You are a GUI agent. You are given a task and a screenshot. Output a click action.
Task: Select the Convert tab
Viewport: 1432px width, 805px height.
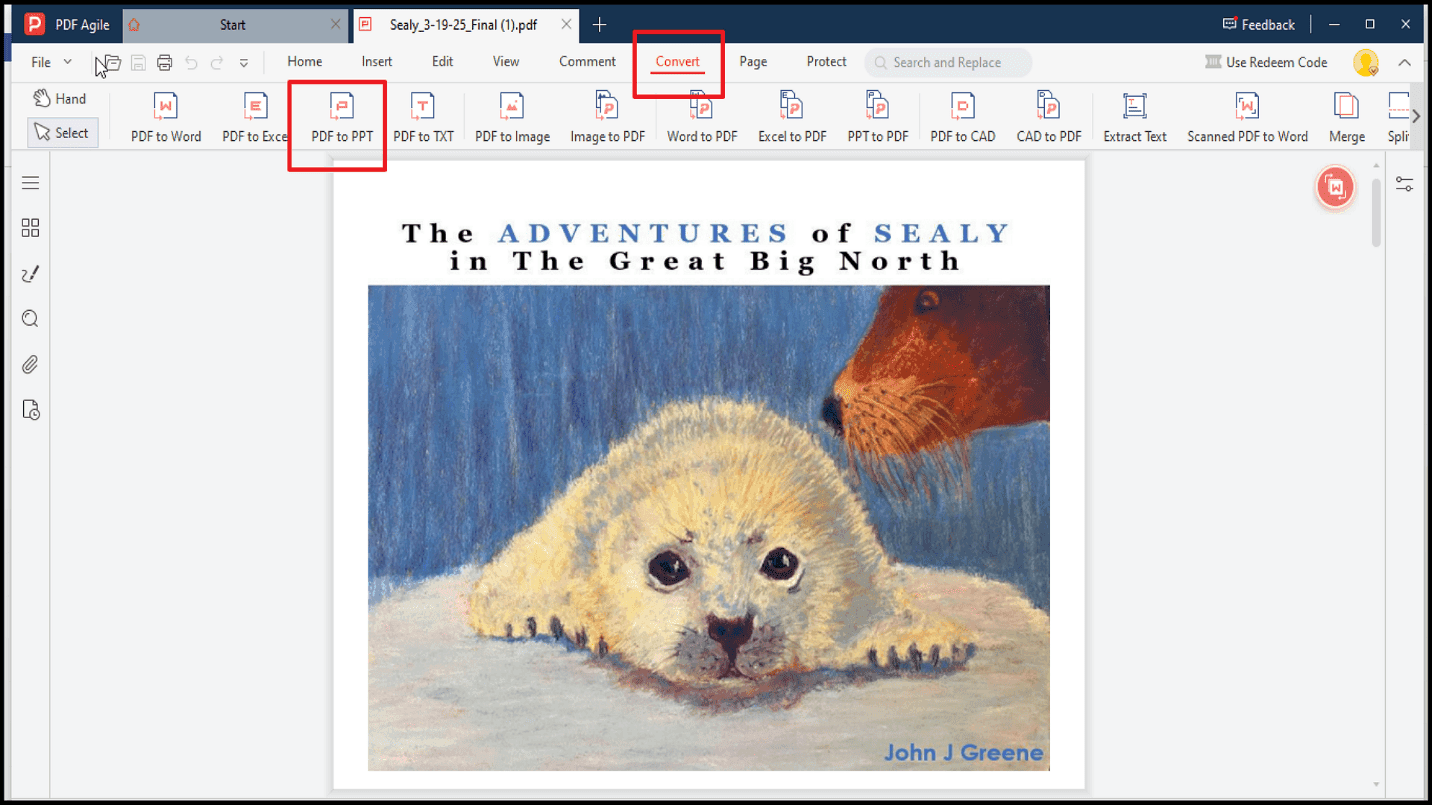click(x=677, y=62)
